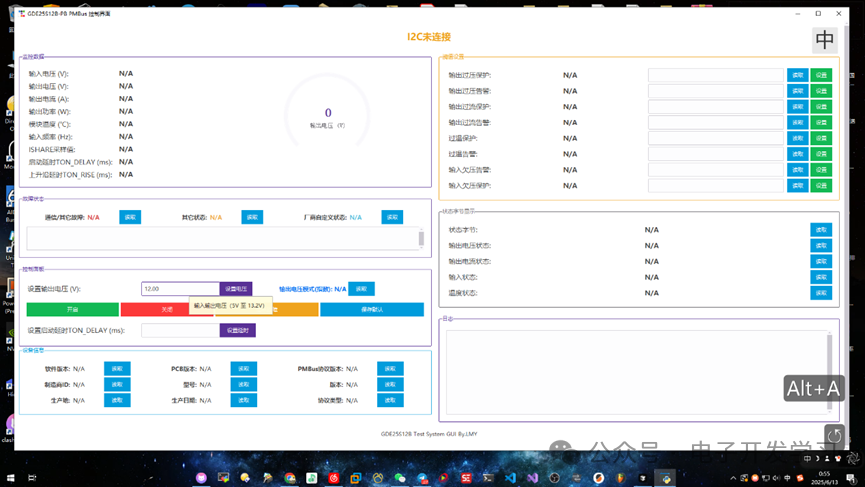The height and width of the screenshot is (487, 865).
Task: Click the TON_DELAY startup delay input field
Action: (x=179, y=330)
